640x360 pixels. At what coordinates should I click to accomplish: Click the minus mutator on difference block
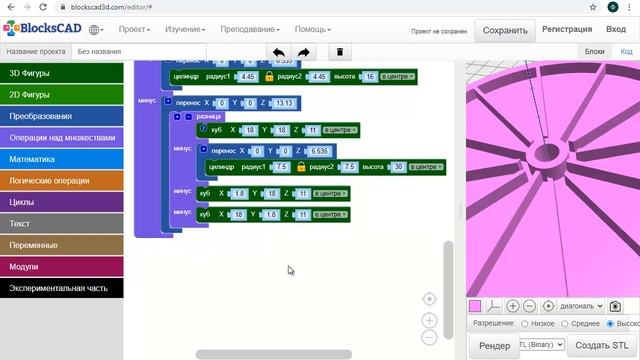point(189,117)
